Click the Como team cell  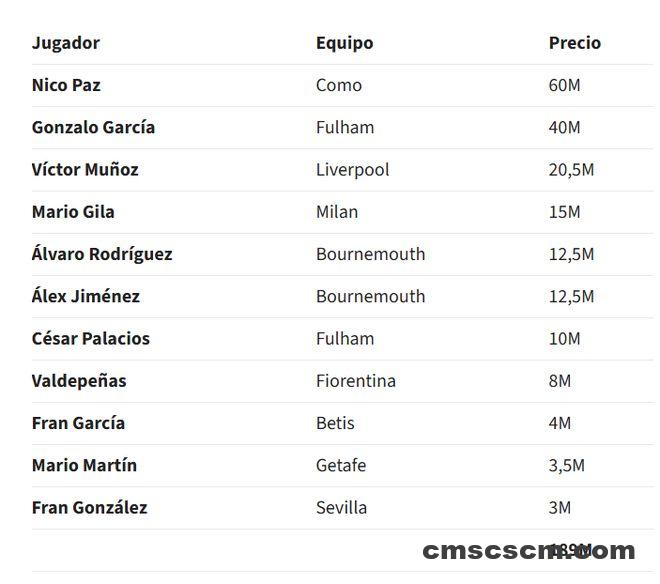[x=339, y=85]
